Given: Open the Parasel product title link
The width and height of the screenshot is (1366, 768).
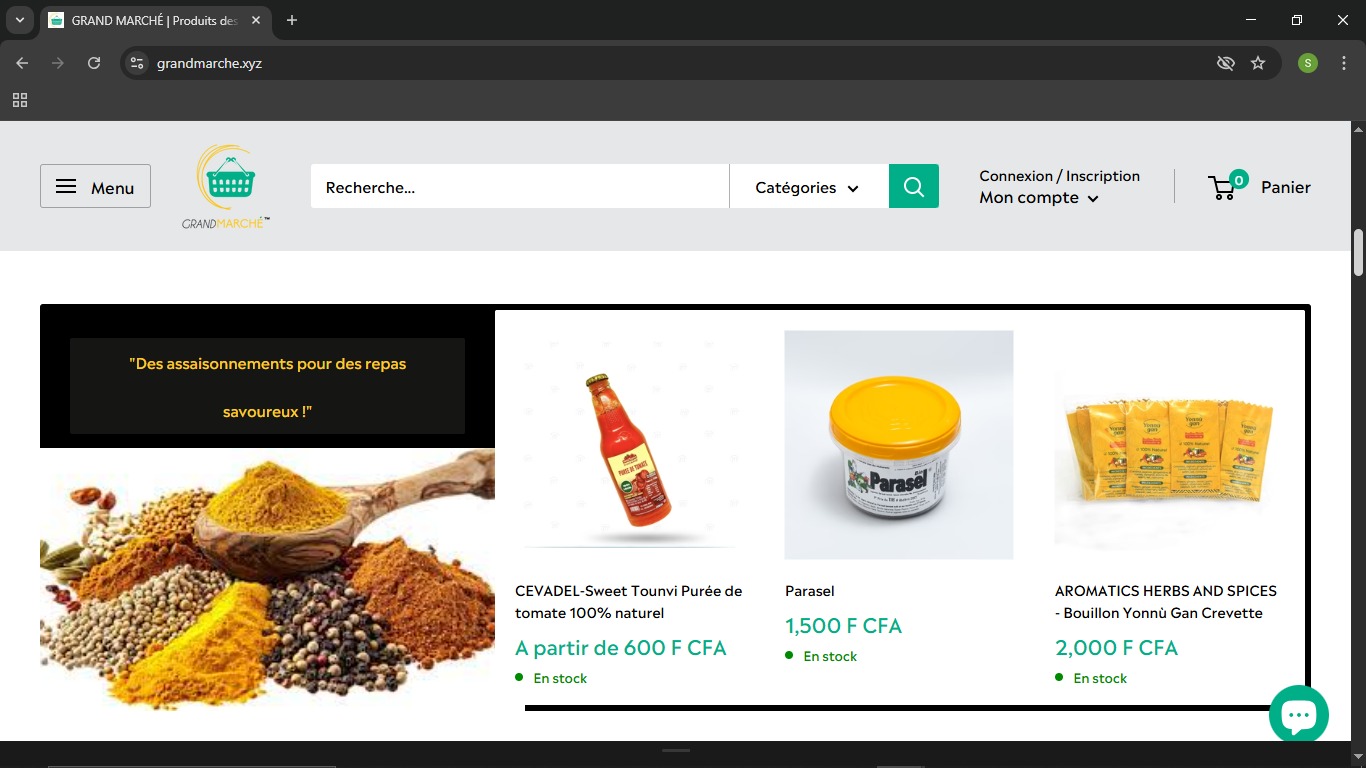Looking at the screenshot, I should pos(810,591).
